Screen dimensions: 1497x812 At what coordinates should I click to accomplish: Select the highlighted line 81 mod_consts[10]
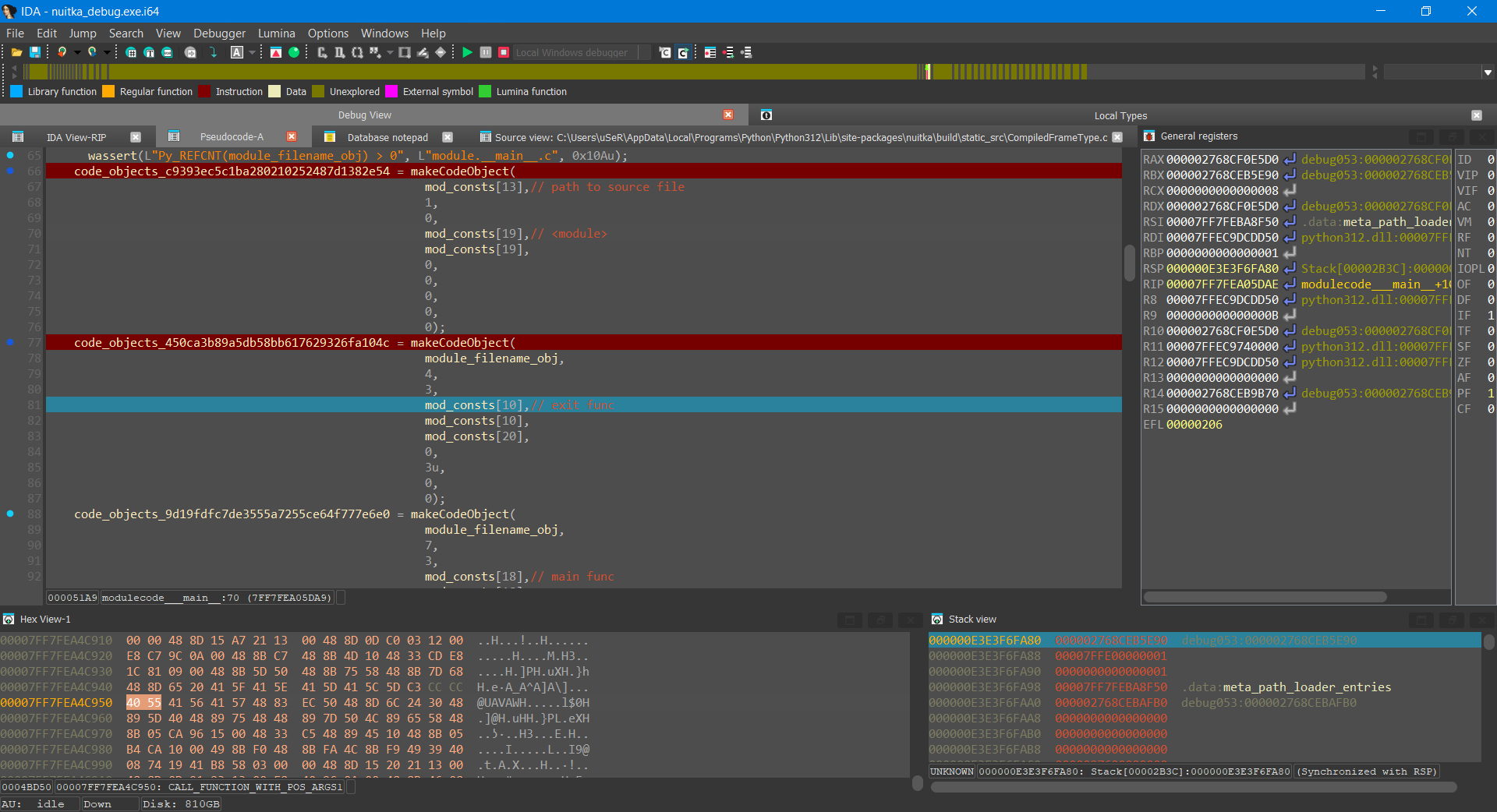click(584, 405)
